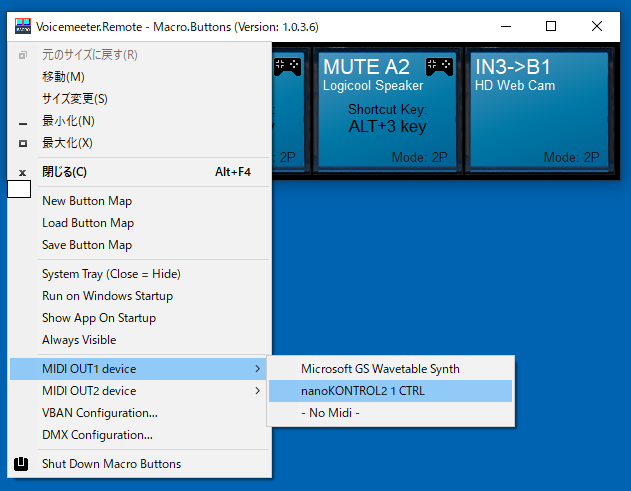Minimize the Macro Buttons window
The height and width of the screenshot is (491, 631).
(x=506, y=27)
